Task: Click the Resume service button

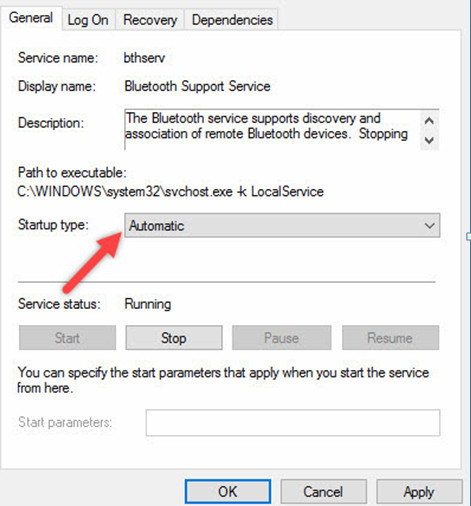Action: tap(390, 338)
